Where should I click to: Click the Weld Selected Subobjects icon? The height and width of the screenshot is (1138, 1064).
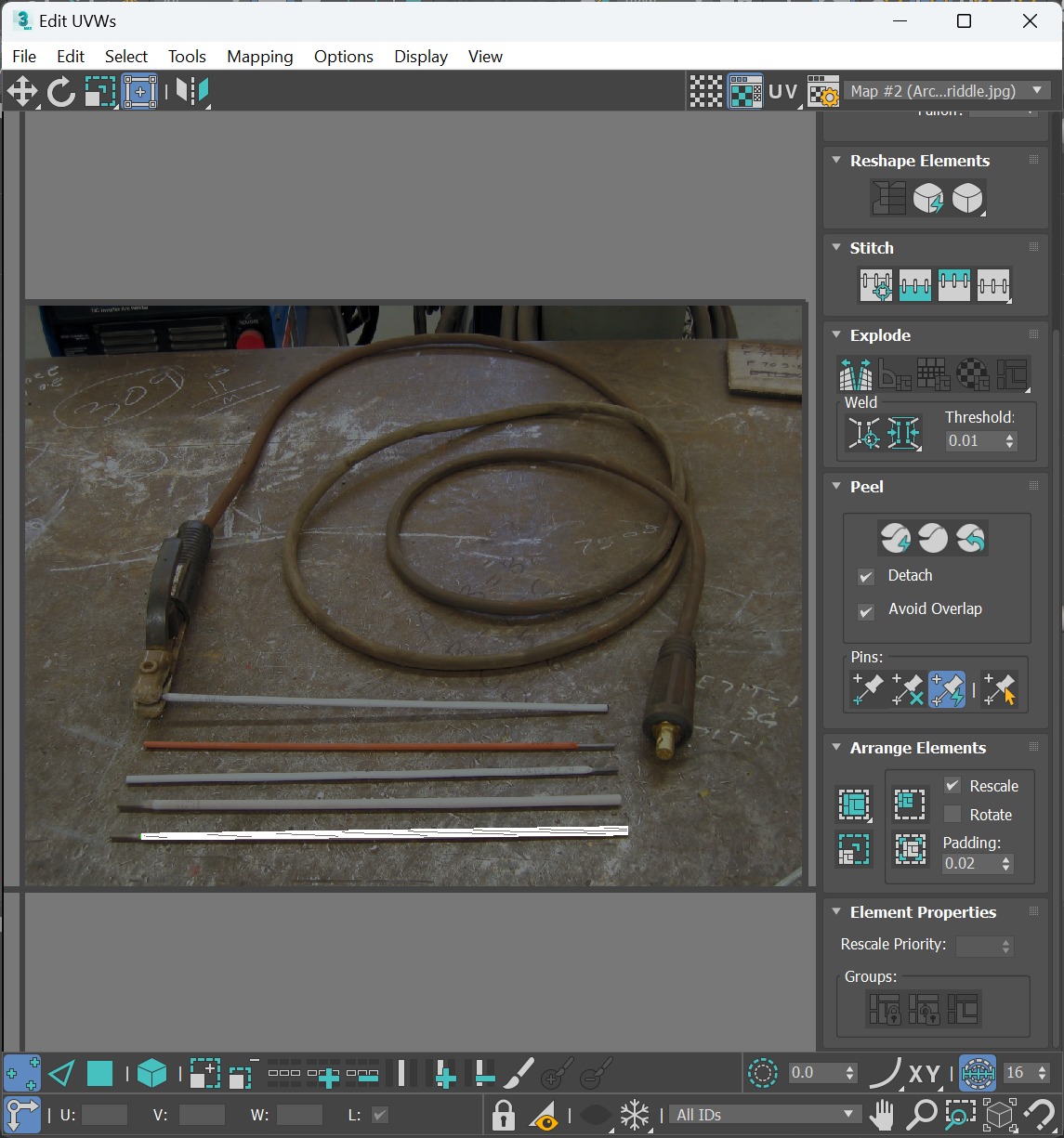click(903, 434)
